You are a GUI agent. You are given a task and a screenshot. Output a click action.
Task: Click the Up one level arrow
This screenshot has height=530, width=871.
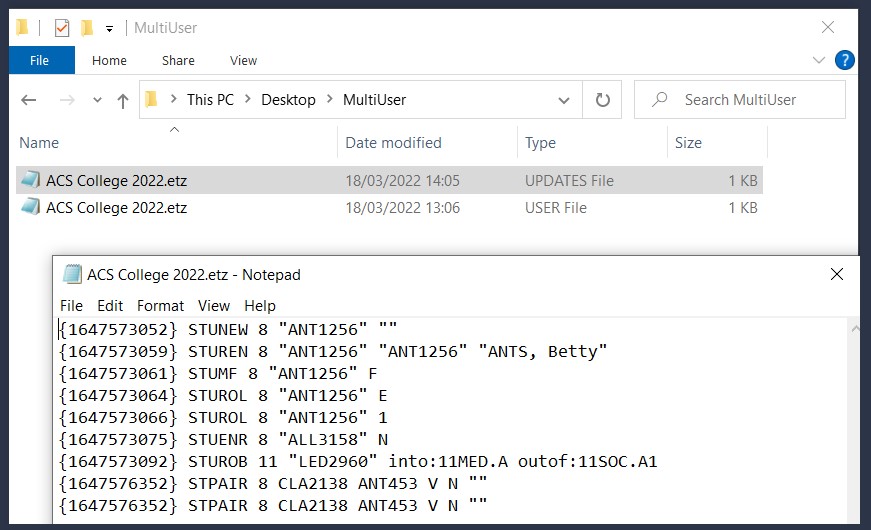[123, 101]
